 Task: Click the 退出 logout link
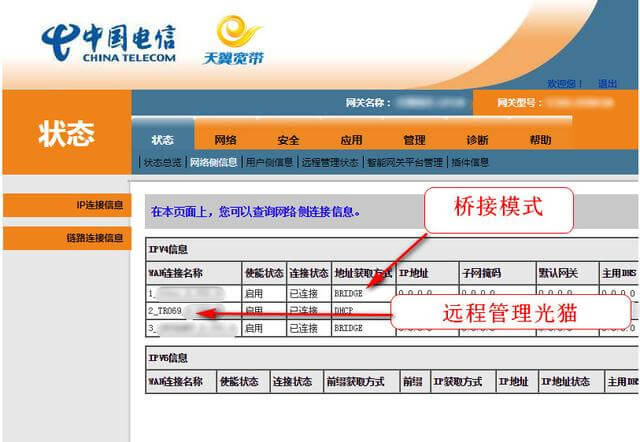pos(608,83)
